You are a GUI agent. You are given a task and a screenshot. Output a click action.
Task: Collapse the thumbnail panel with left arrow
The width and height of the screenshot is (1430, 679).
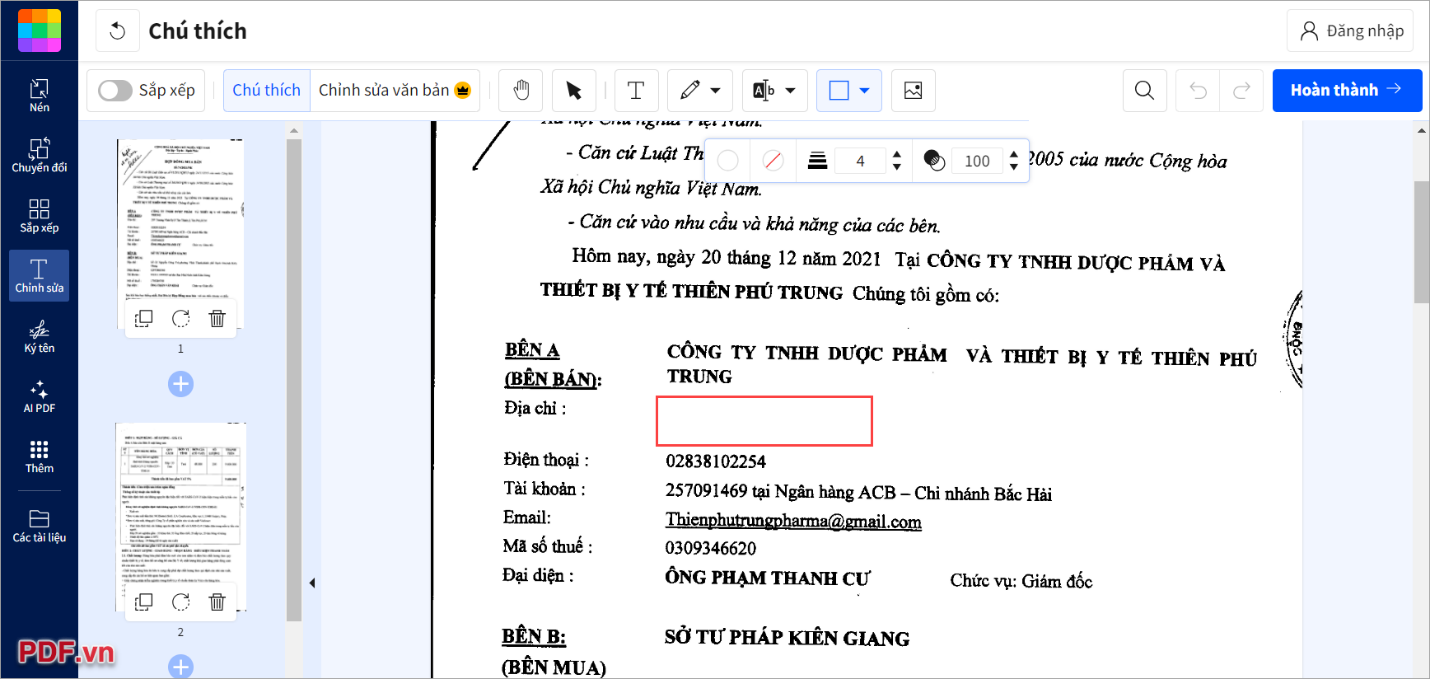[310, 583]
